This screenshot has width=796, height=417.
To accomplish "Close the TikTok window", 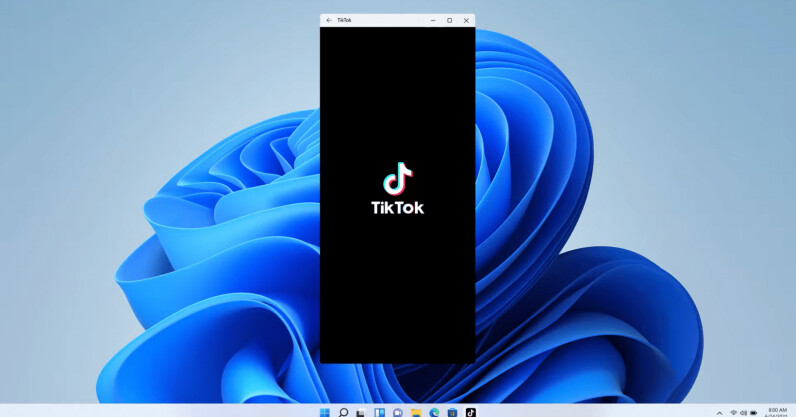I will pos(466,20).
